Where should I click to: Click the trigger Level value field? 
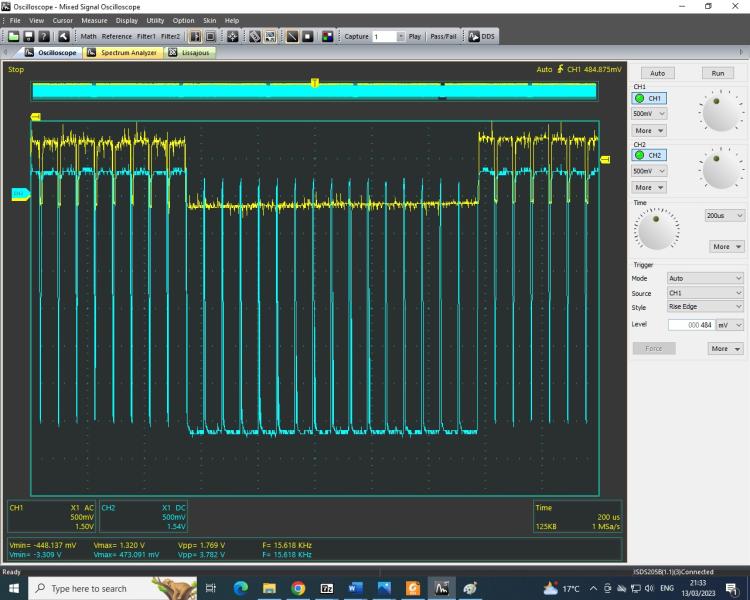[689, 325]
